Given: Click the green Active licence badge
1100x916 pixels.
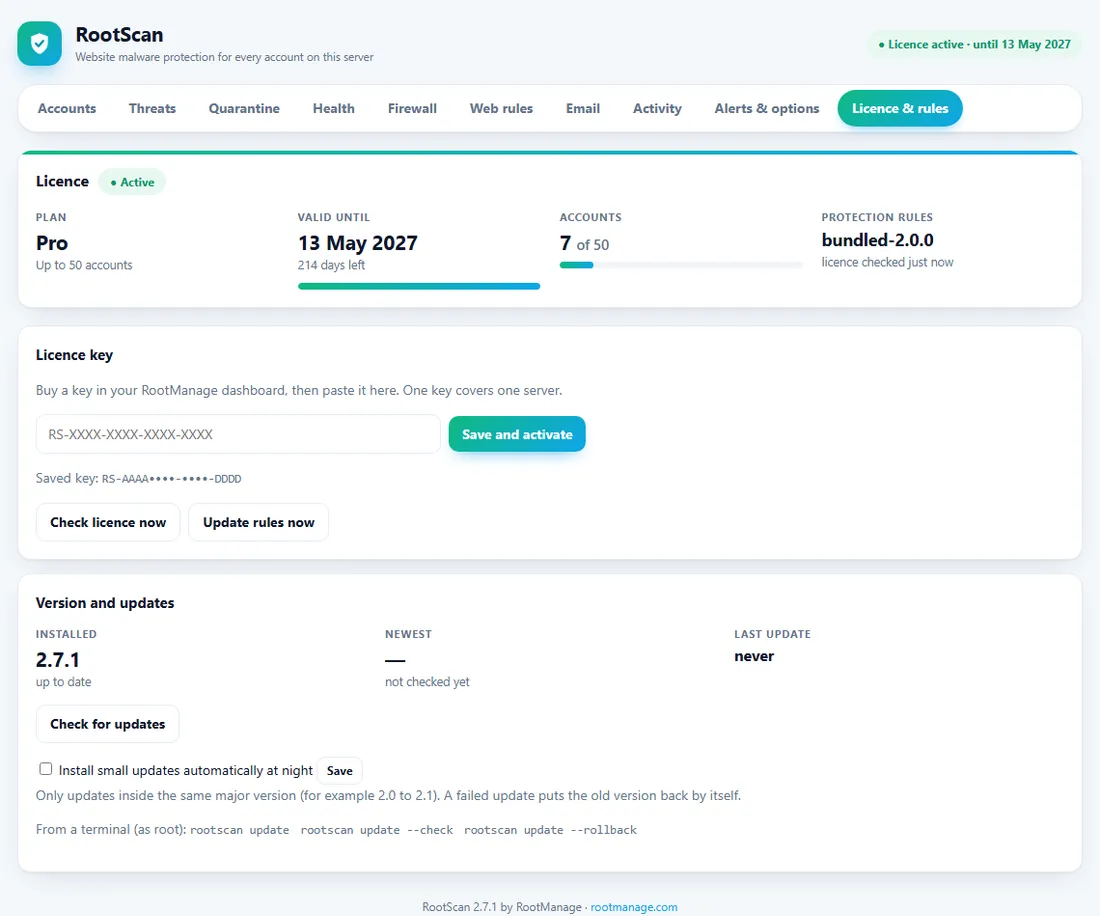Looking at the screenshot, I should click(132, 182).
